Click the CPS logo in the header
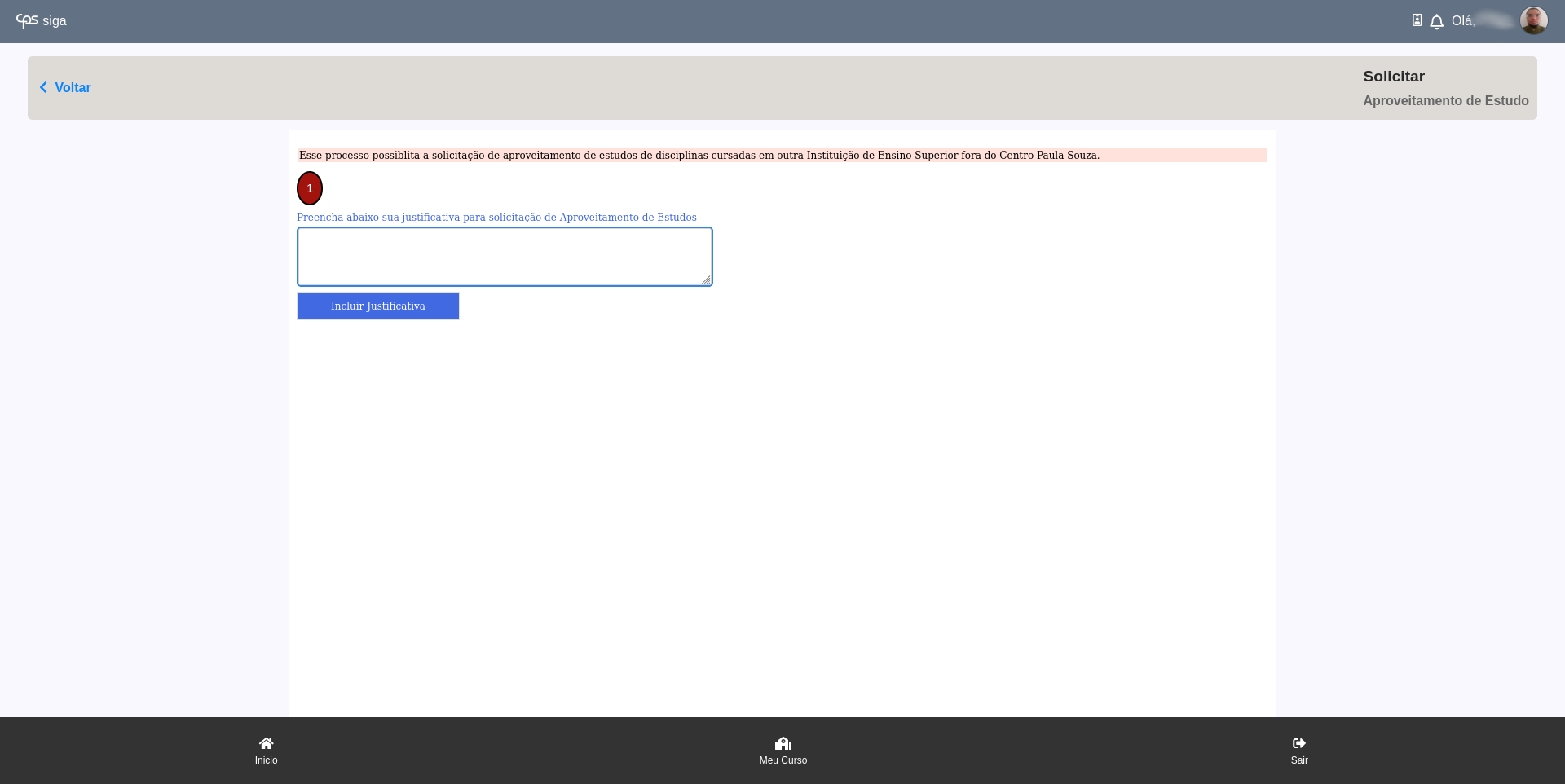The width and height of the screenshot is (1565, 784). coord(27,20)
